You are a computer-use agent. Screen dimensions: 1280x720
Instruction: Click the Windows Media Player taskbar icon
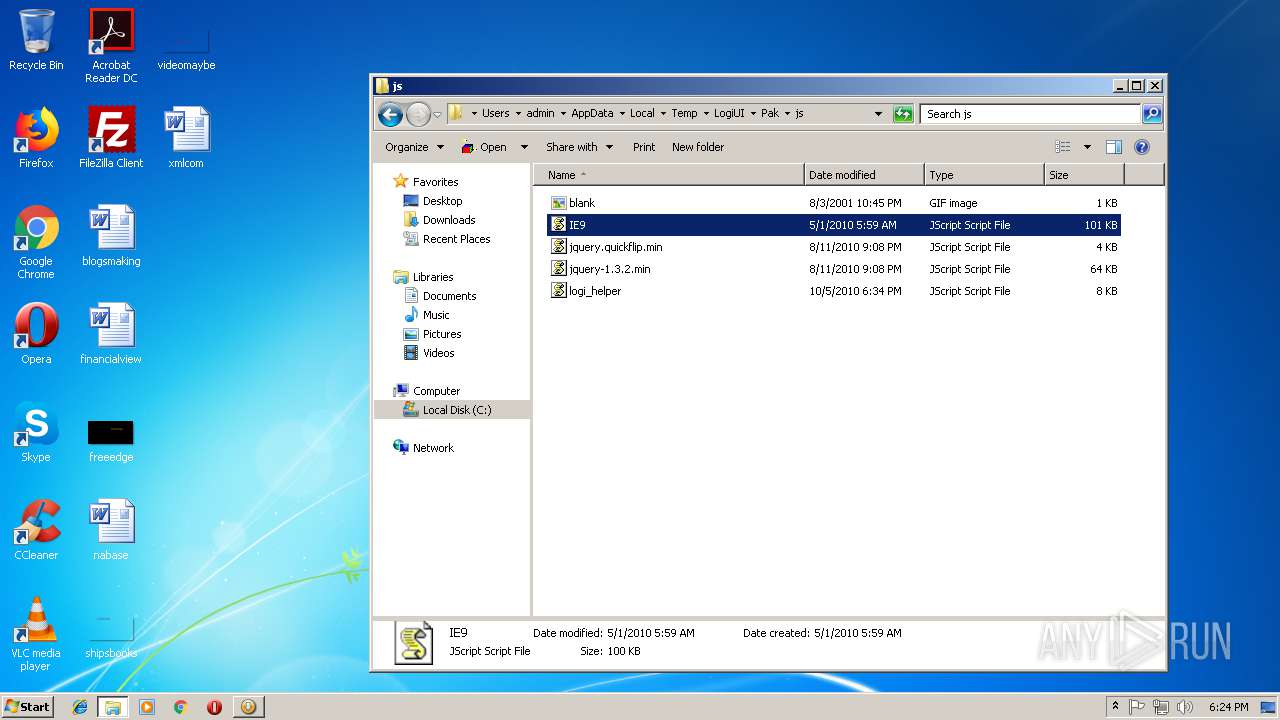[x=147, y=707]
